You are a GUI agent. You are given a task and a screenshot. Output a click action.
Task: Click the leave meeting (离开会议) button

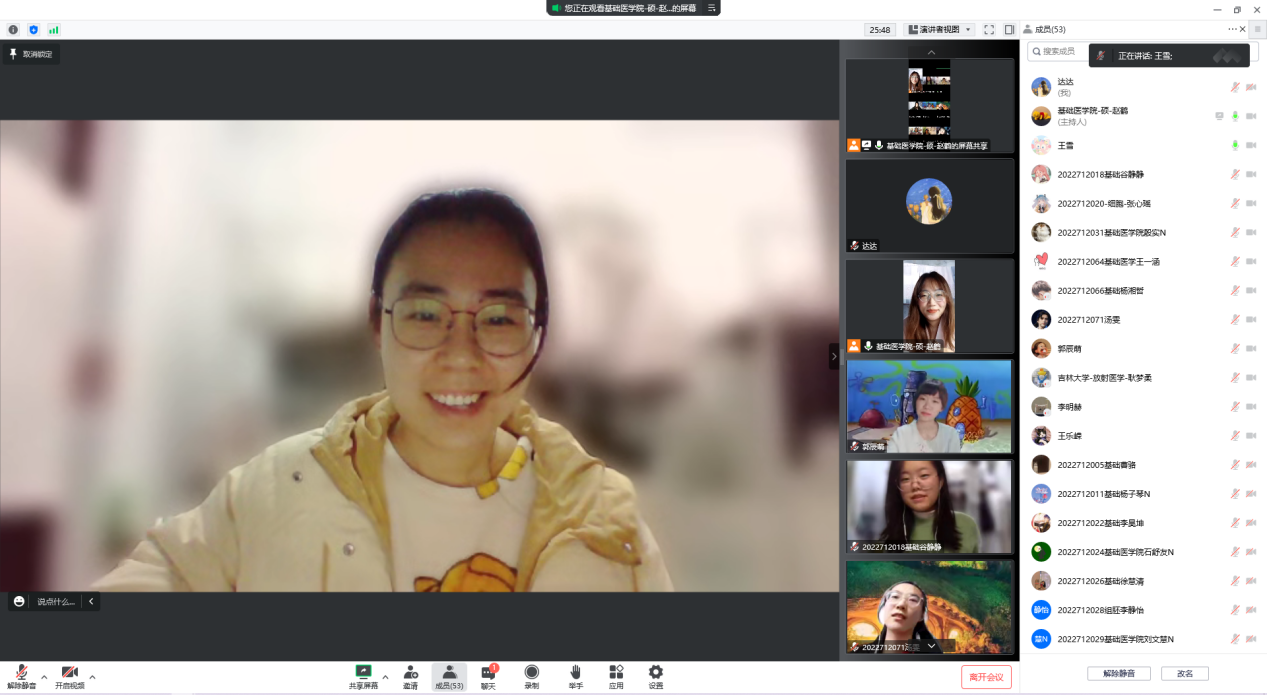(986, 677)
